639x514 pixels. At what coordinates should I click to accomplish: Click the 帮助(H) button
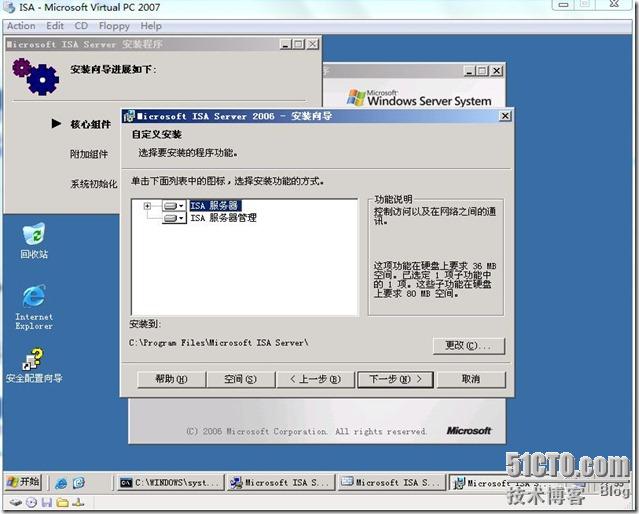[171, 379]
